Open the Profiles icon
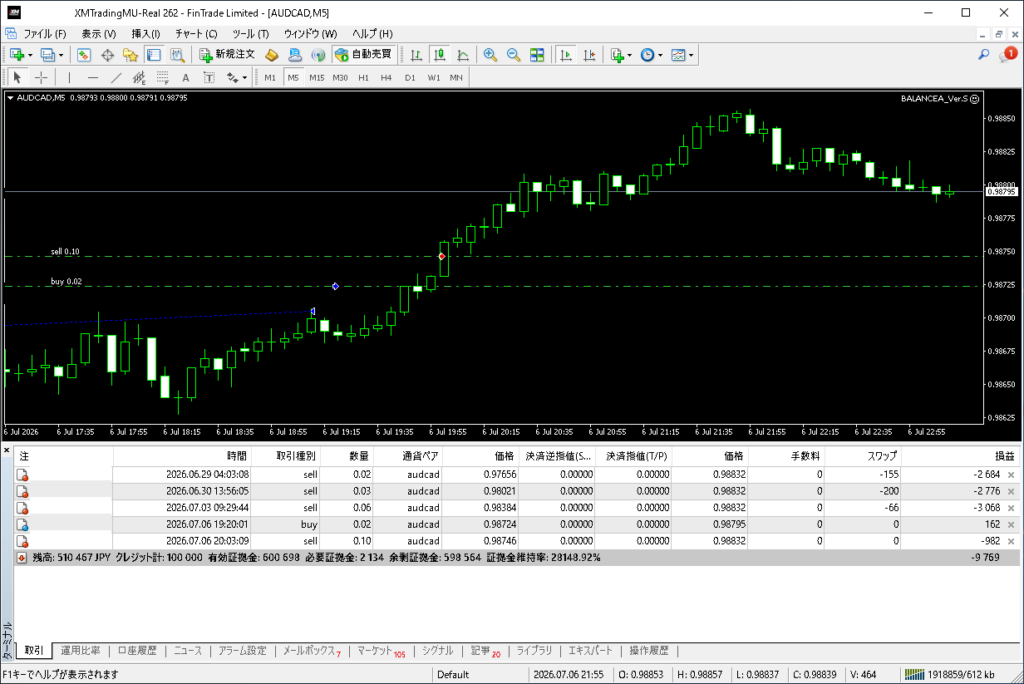Image resolution: width=1024 pixels, height=684 pixels. pyautogui.click(x=47, y=55)
